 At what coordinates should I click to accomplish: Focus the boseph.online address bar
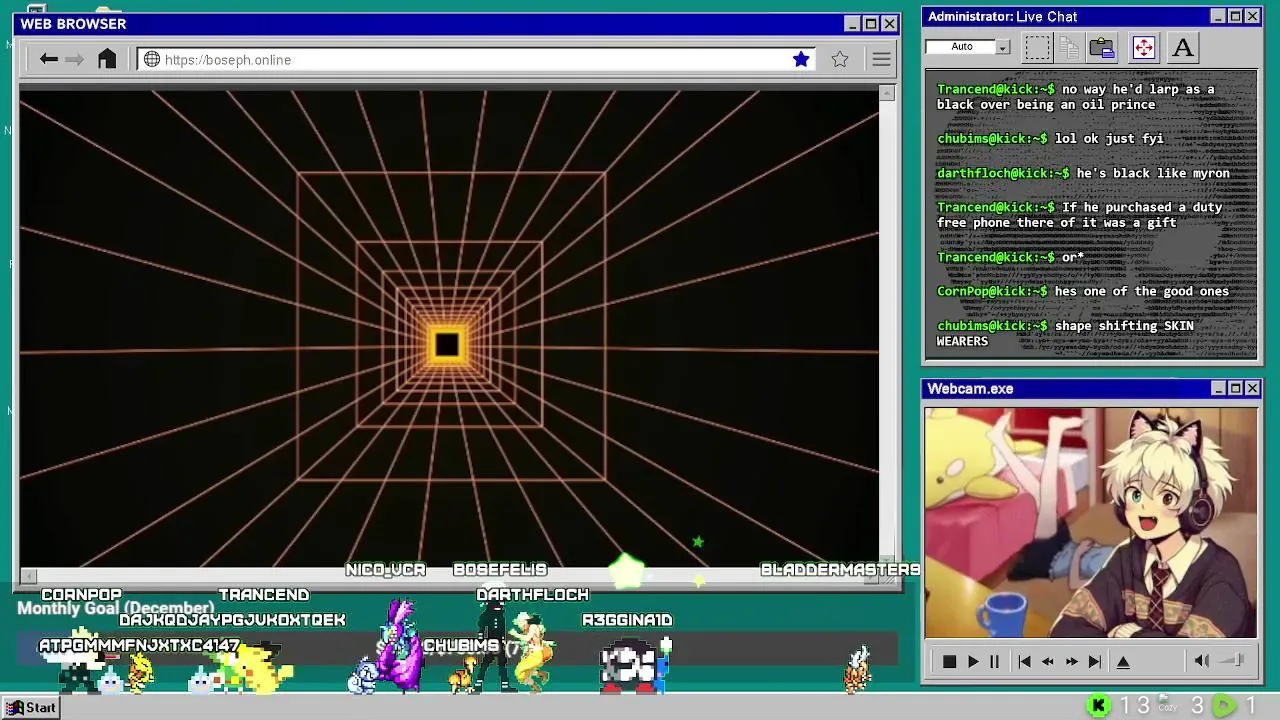[x=477, y=60]
